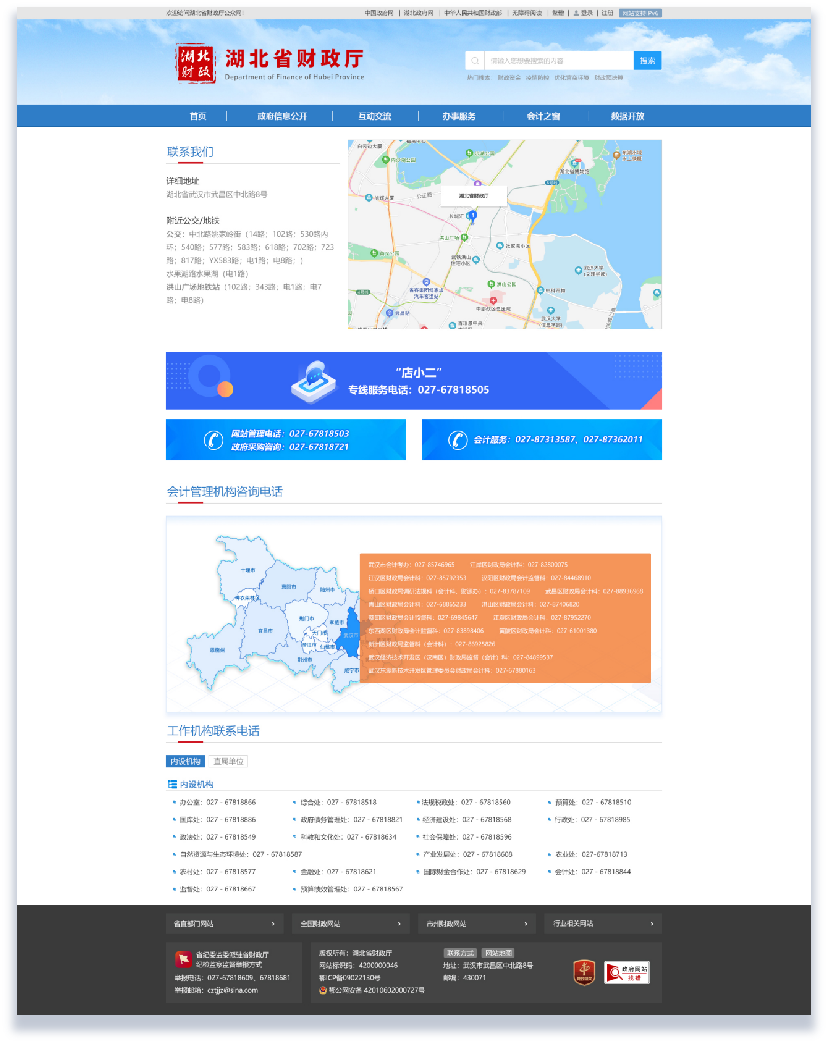This screenshot has width=829, height=1046.
Task: Open the 办事服务 navigation item
Action: pyautogui.click(x=459, y=116)
